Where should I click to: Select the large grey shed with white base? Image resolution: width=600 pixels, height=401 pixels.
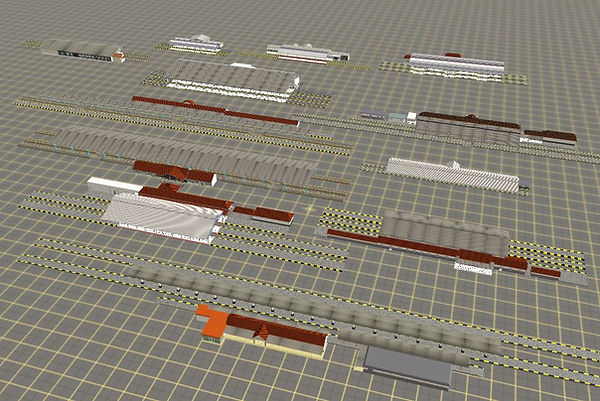(x=232, y=80)
